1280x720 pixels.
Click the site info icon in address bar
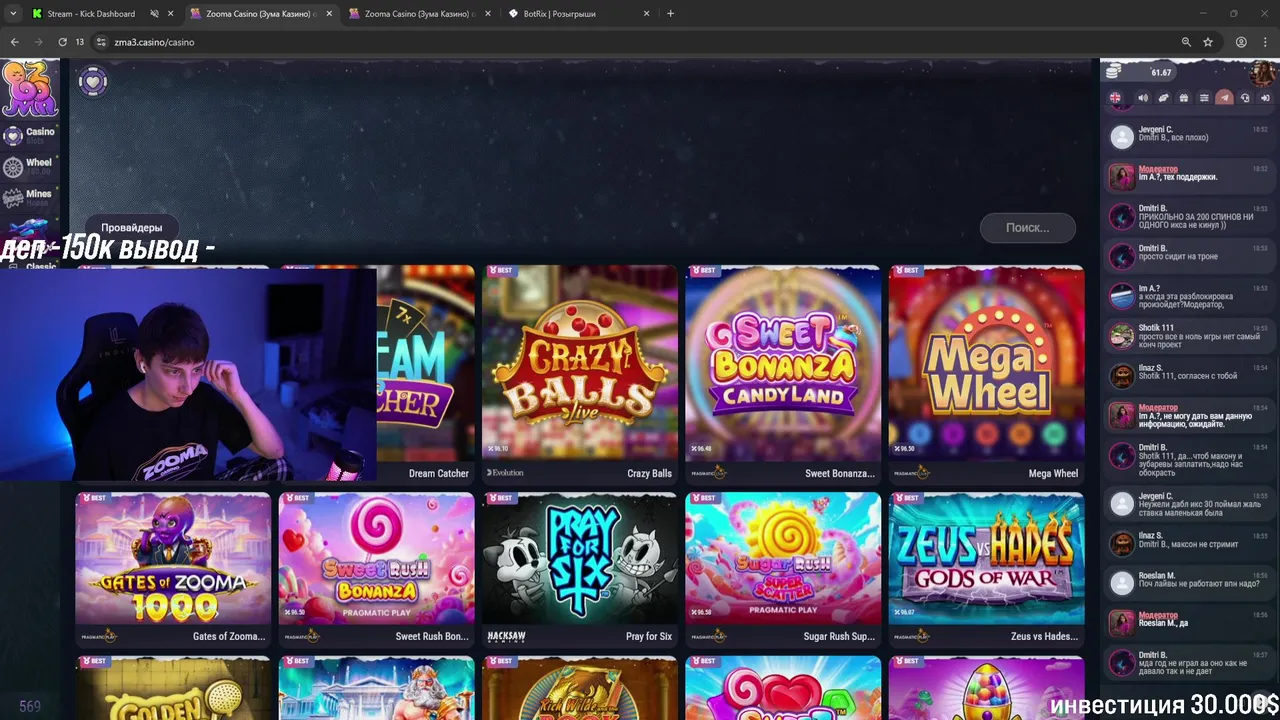click(x=101, y=42)
